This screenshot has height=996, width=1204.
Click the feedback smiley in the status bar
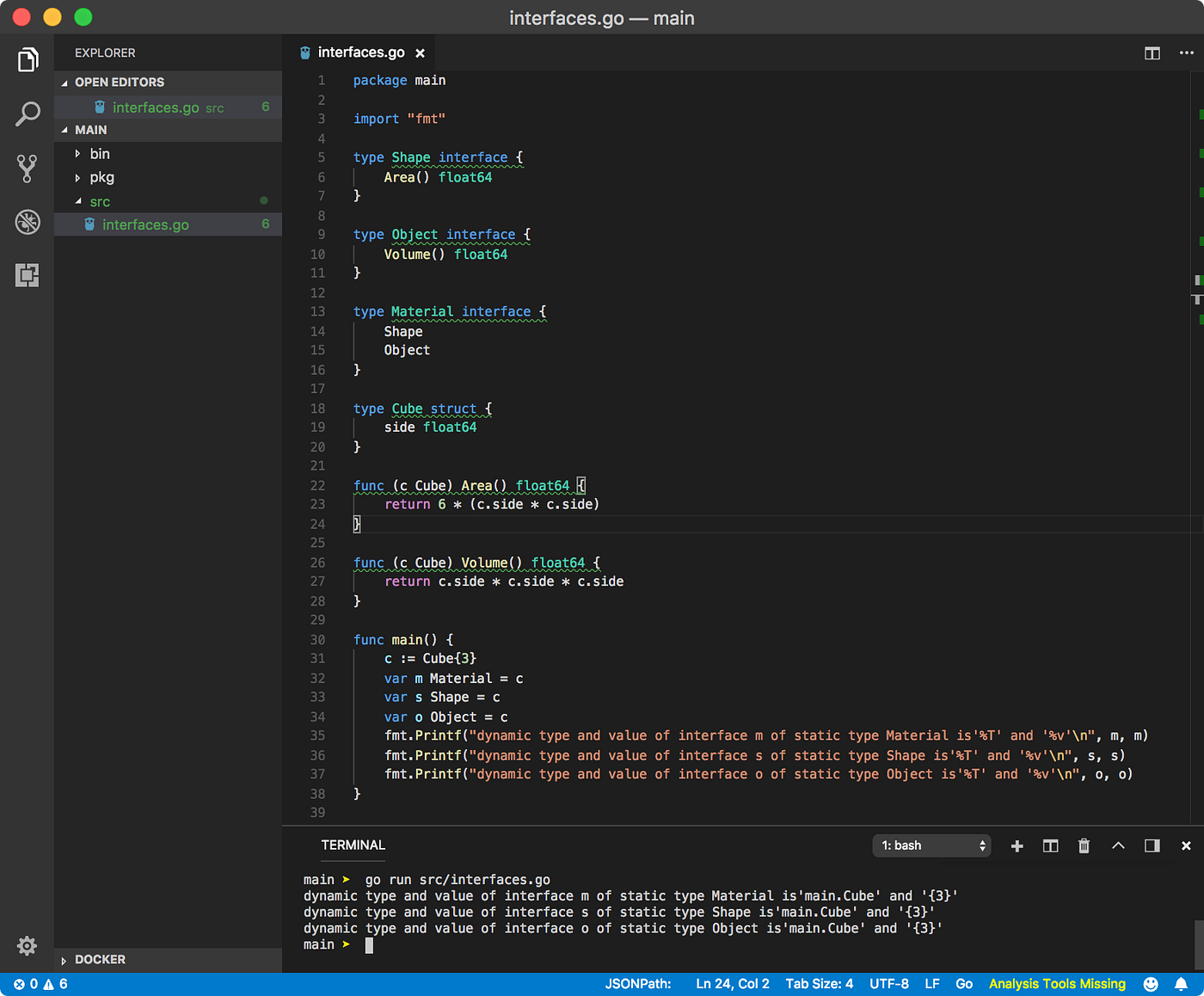click(1151, 983)
